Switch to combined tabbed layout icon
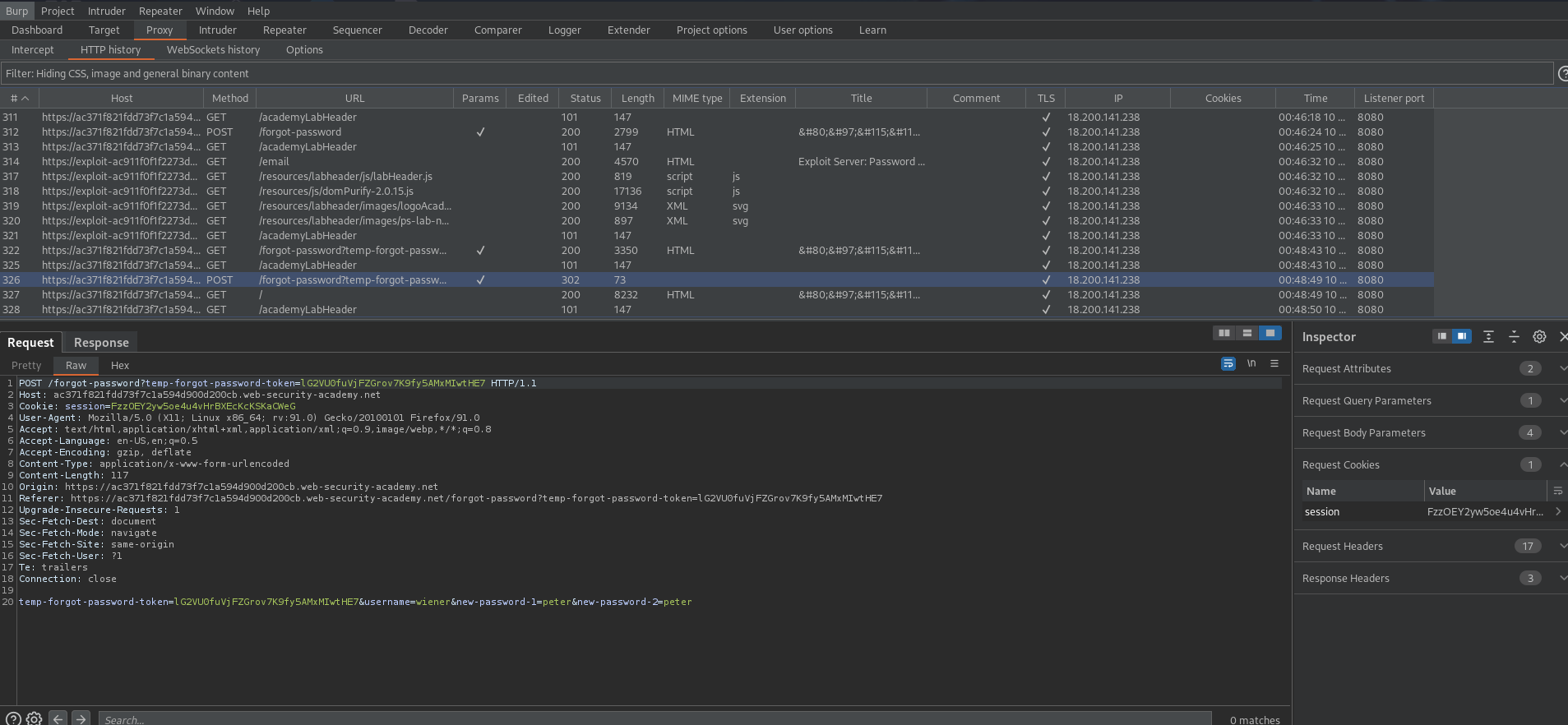The height and width of the screenshot is (725, 1568). pyautogui.click(x=1270, y=333)
